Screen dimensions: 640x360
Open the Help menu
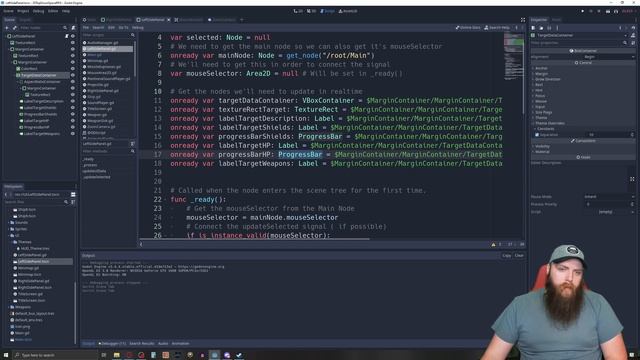[66, 11]
